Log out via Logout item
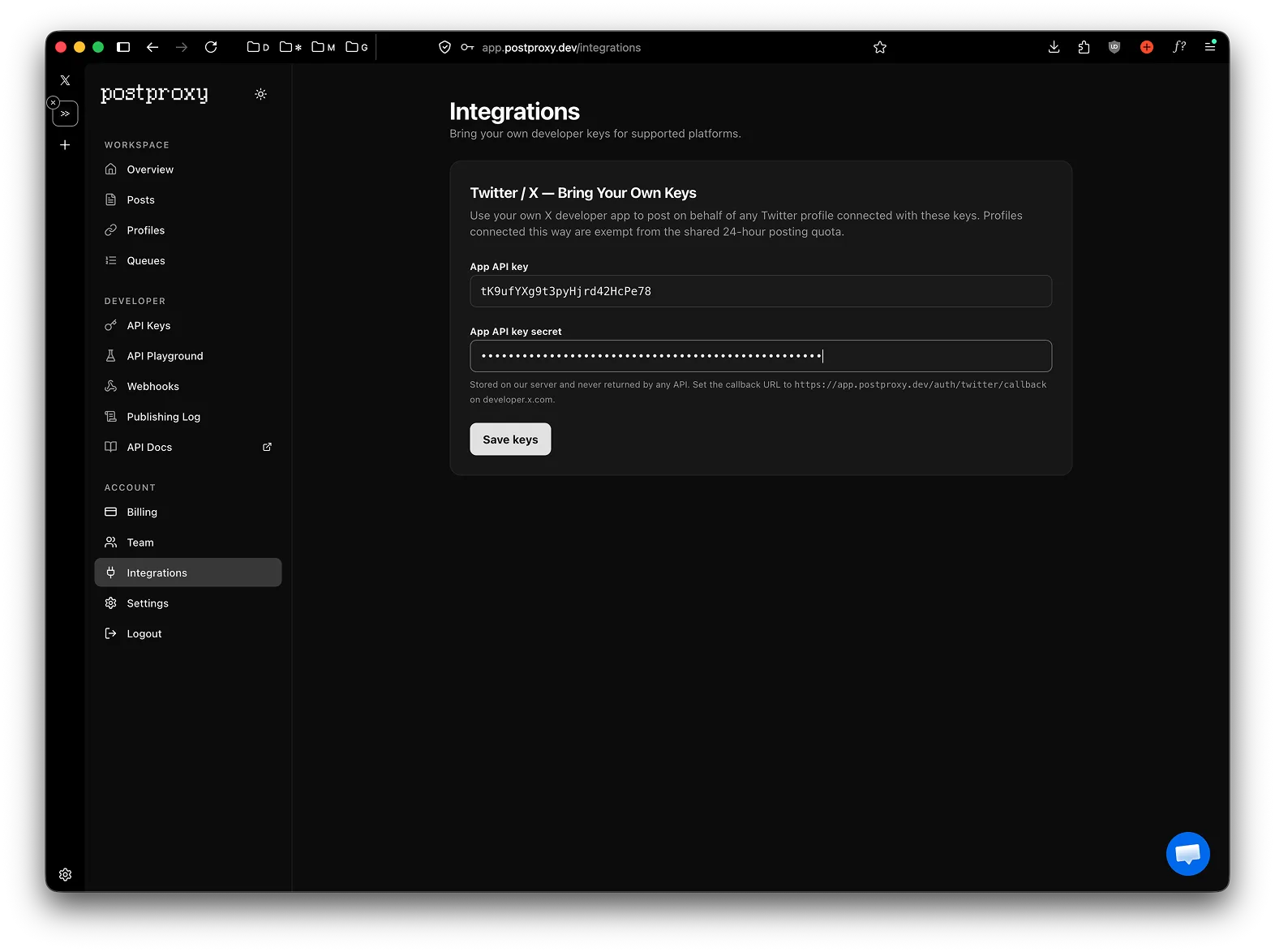The image size is (1275, 952). click(188, 633)
